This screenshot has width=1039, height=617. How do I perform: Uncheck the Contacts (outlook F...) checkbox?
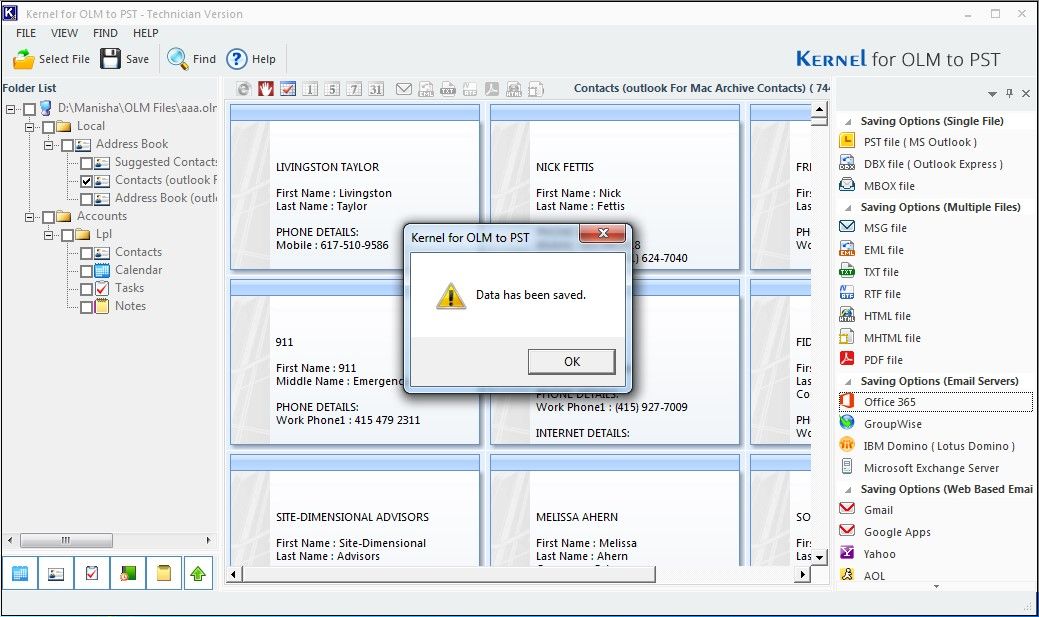tap(86, 180)
